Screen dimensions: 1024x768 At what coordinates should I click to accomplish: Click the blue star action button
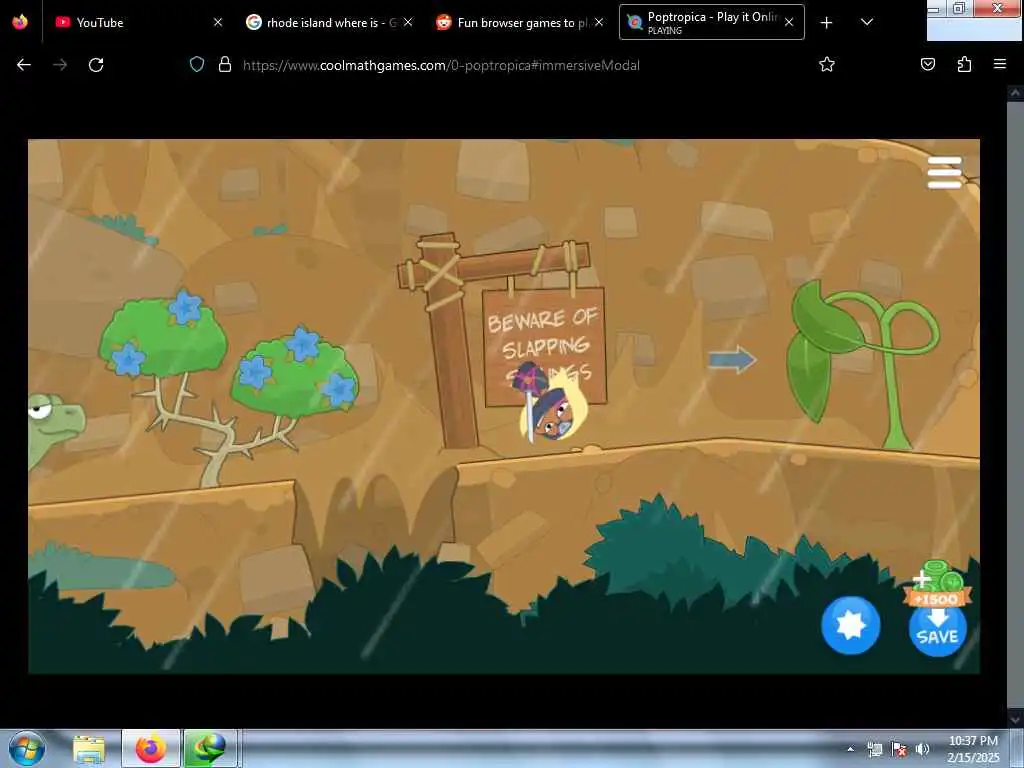[x=850, y=625]
